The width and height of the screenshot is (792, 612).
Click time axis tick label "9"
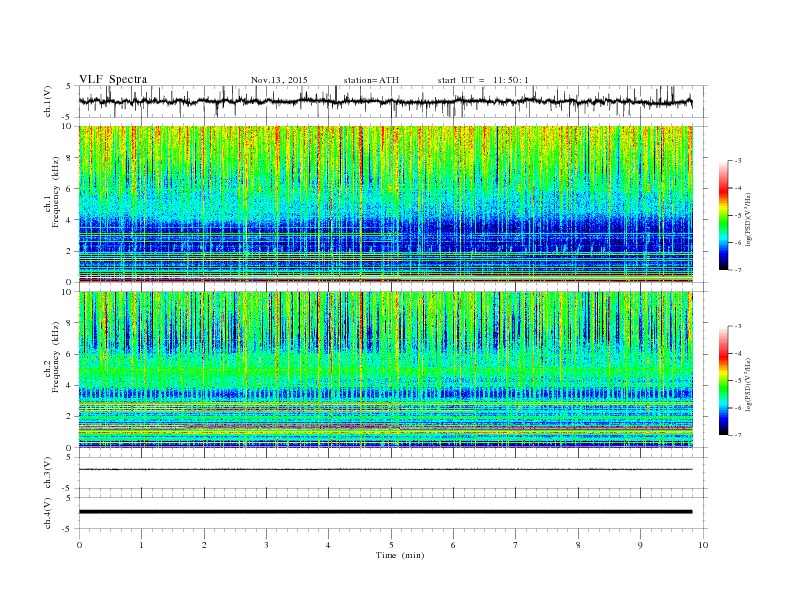pos(640,545)
